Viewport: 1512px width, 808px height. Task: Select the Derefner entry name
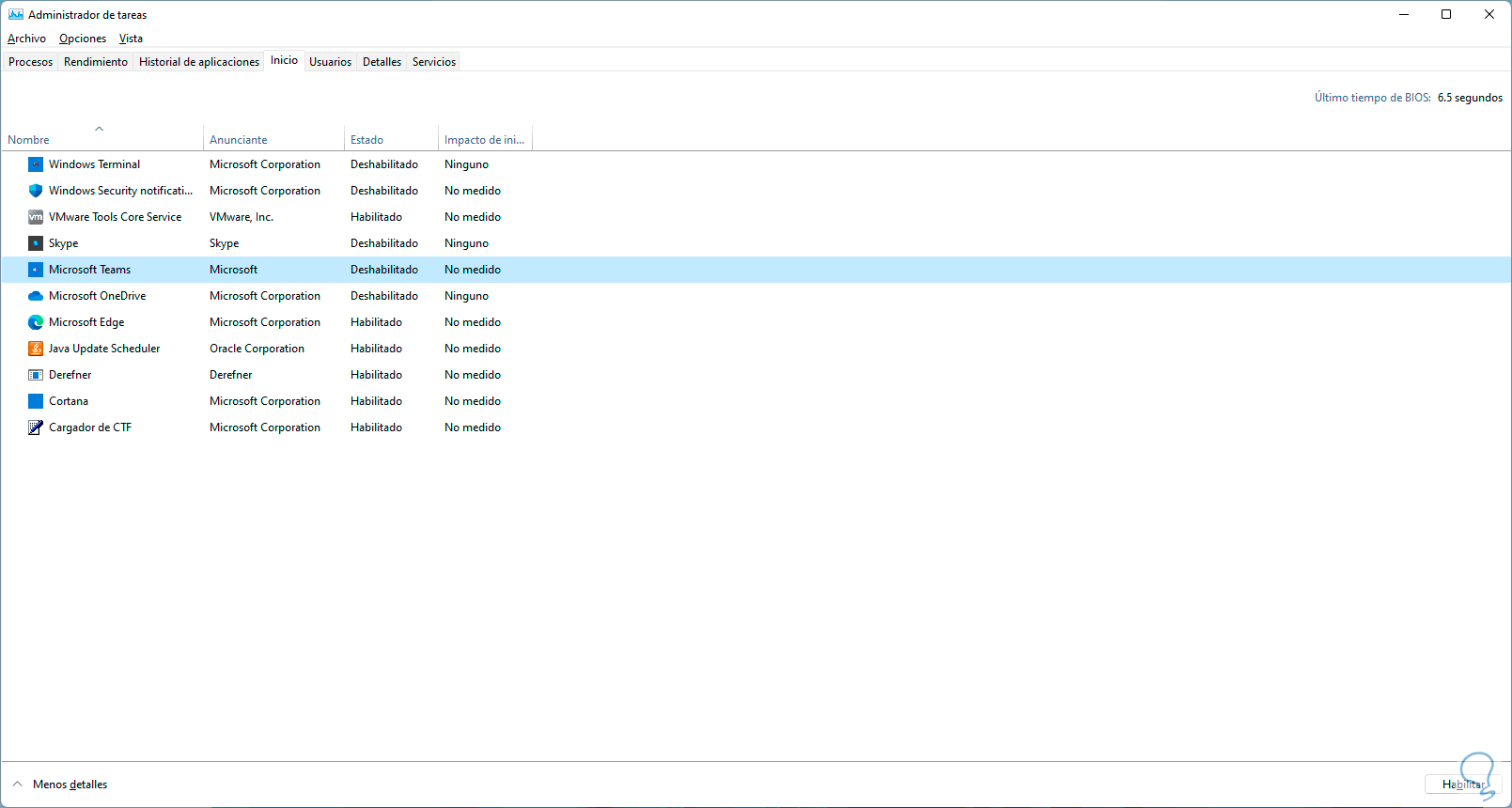point(70,375)
